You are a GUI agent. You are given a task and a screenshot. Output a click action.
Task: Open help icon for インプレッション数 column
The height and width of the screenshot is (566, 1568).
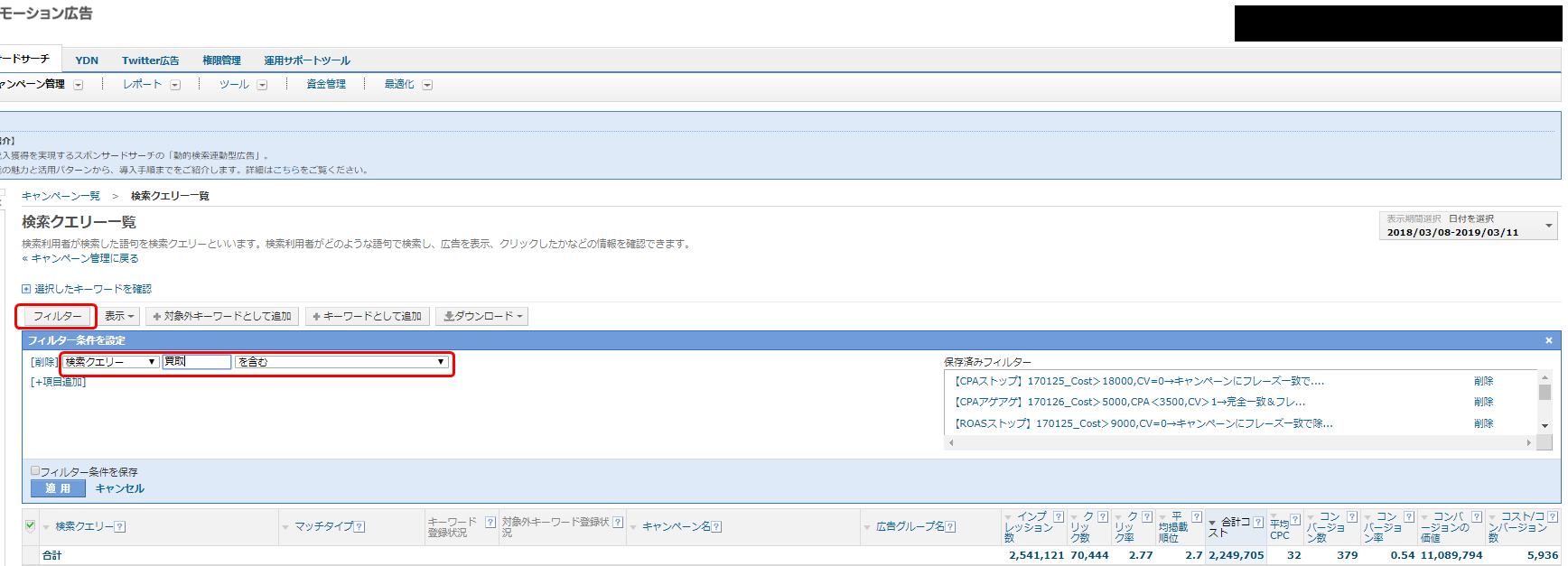pos(1059,517)
